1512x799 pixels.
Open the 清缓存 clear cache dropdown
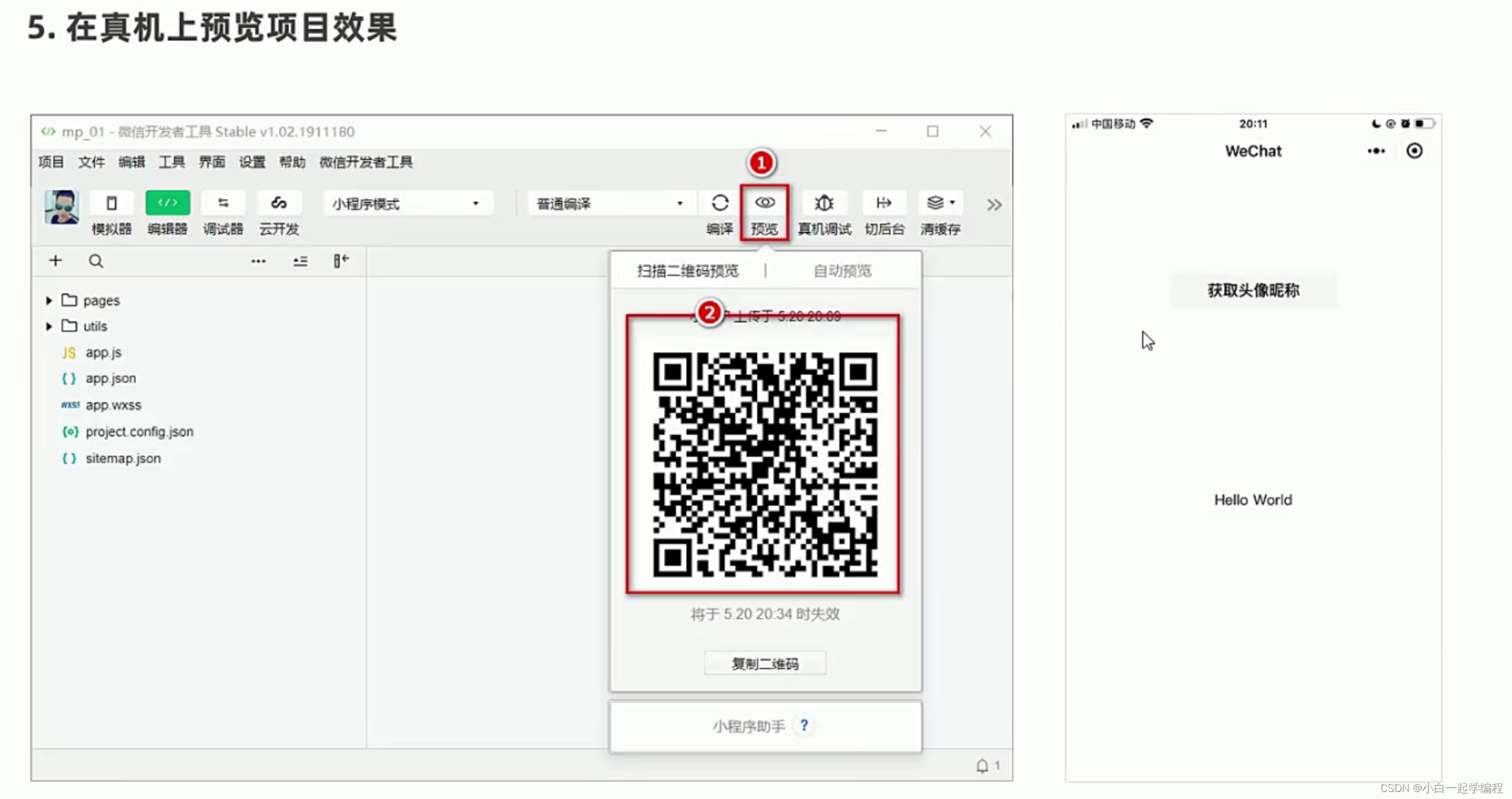coord(940,203)
